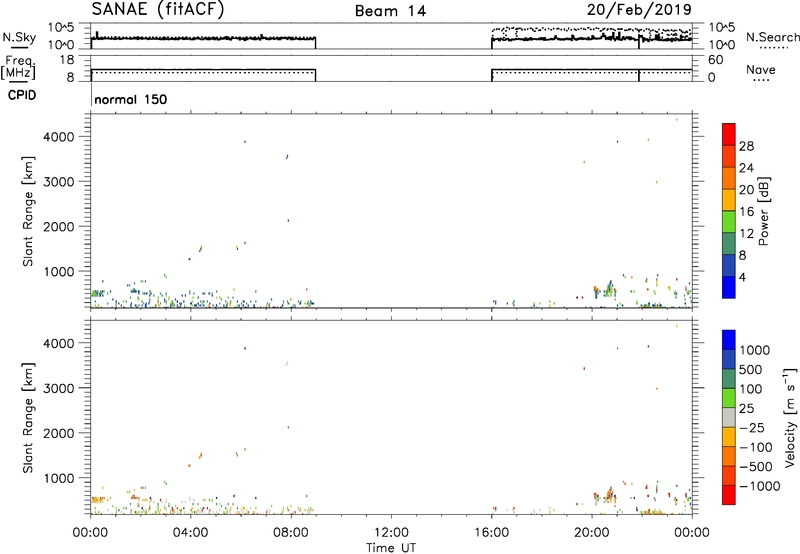Select the red segment above 28 dB
The height and width of the screenshot is (554, 800).
[x=729, y=134]
